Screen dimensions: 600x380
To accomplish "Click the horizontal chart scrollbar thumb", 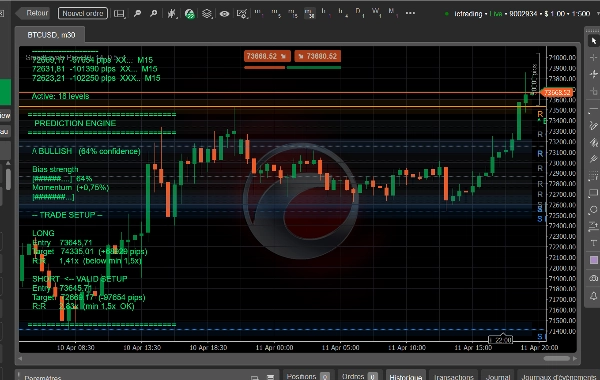I will click(557, 359).
